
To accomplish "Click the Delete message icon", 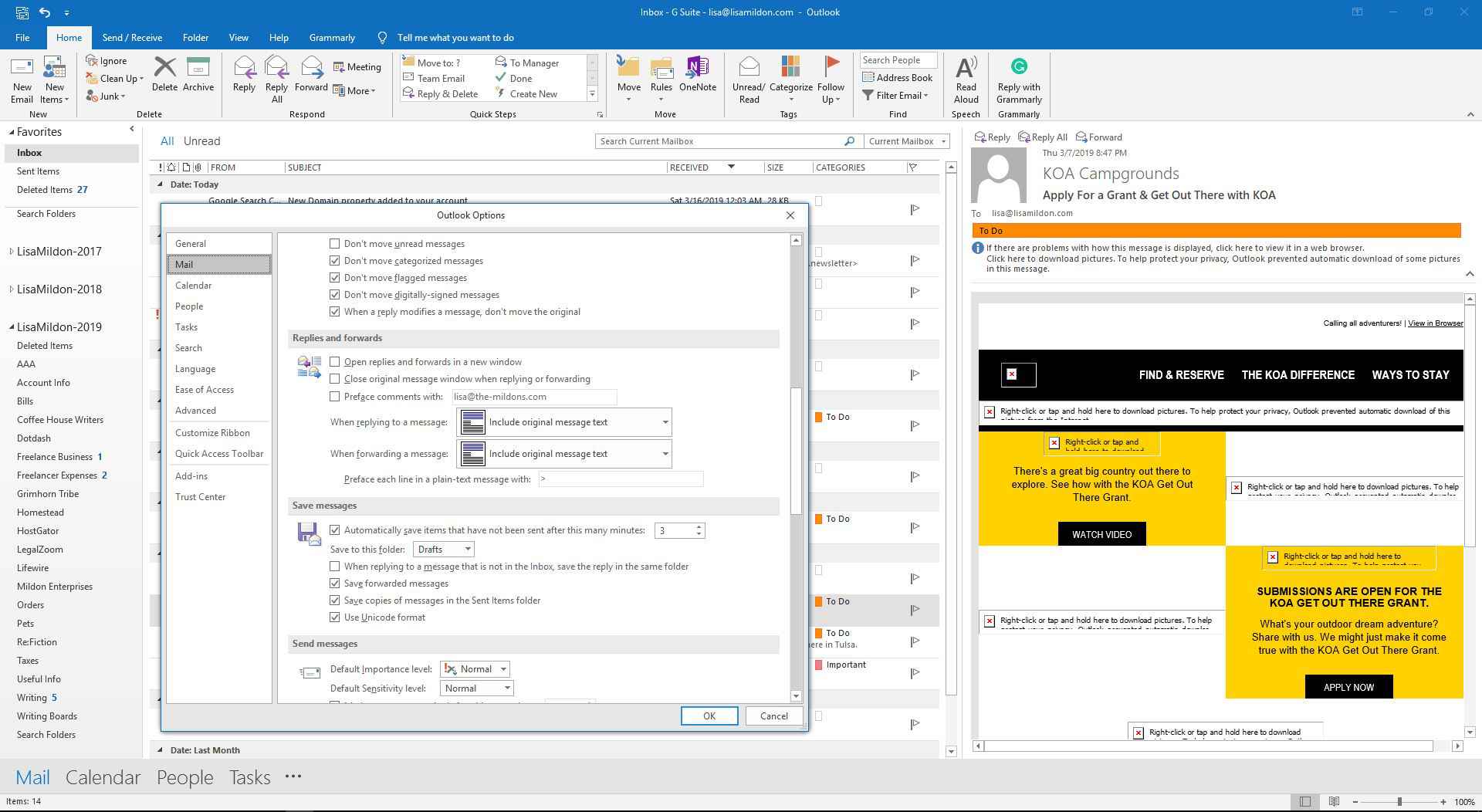I will (x=164, y=68).
